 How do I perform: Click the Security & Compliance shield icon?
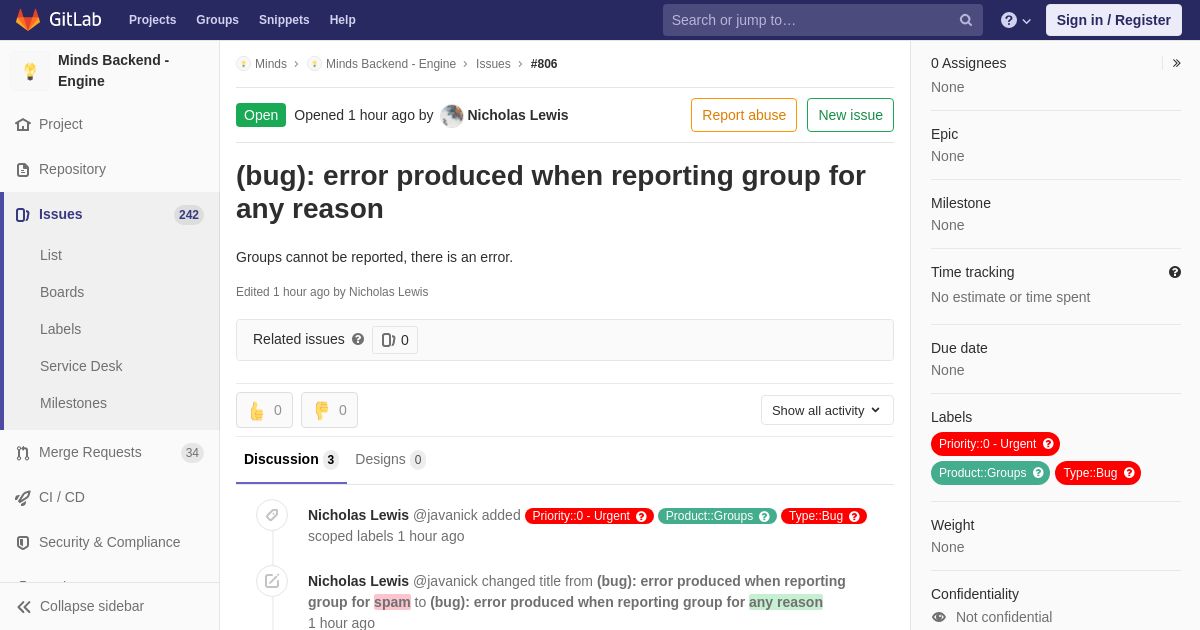click(x=23, y=543)
